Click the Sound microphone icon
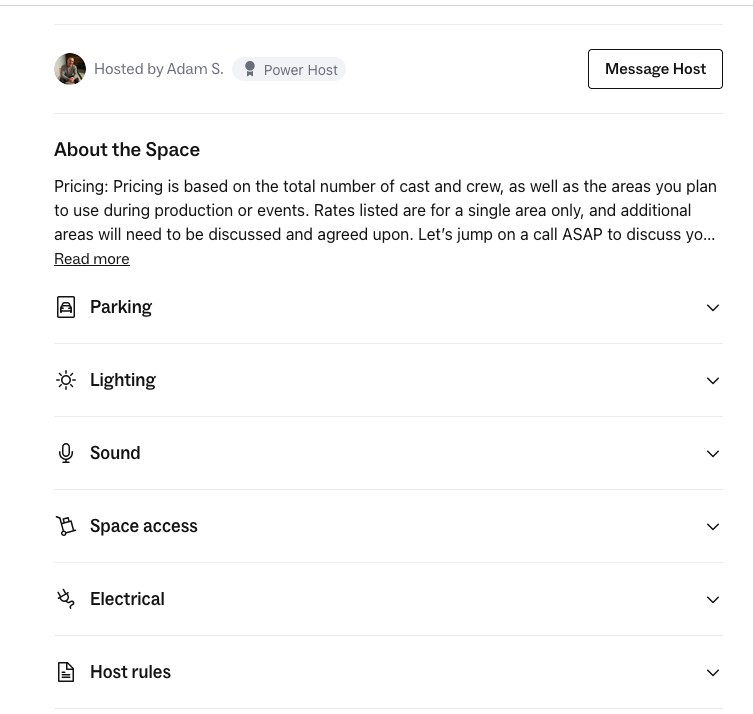The image size is (753, 714). pos(66,453)
